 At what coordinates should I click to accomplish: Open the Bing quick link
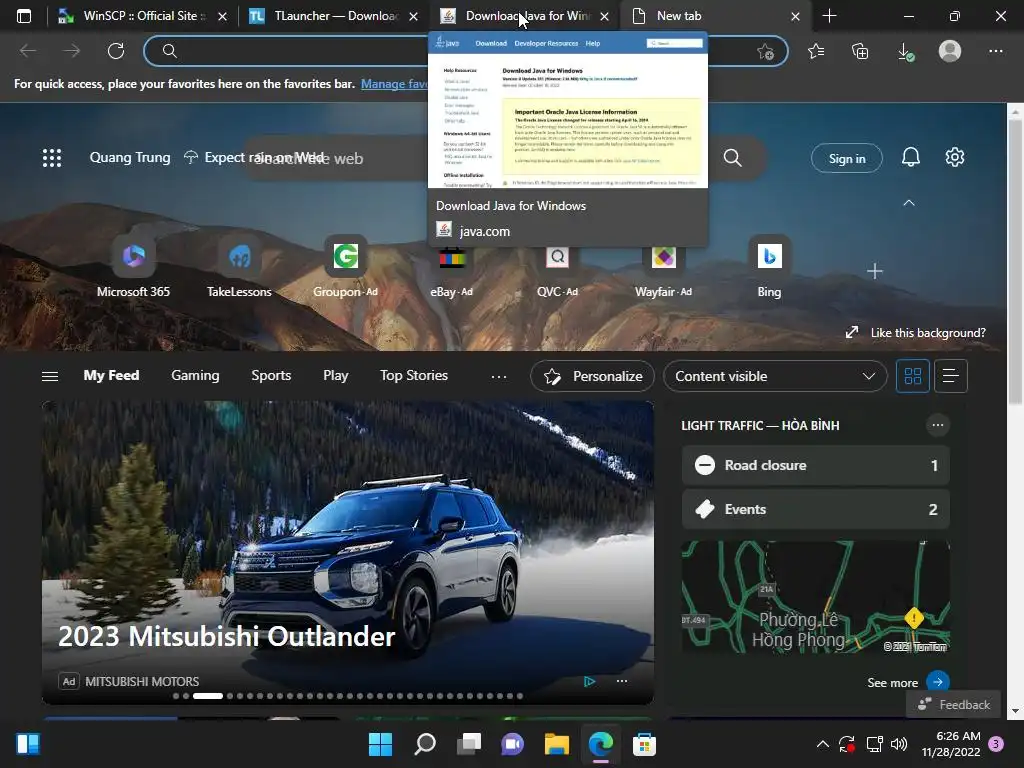click(769, 266)
